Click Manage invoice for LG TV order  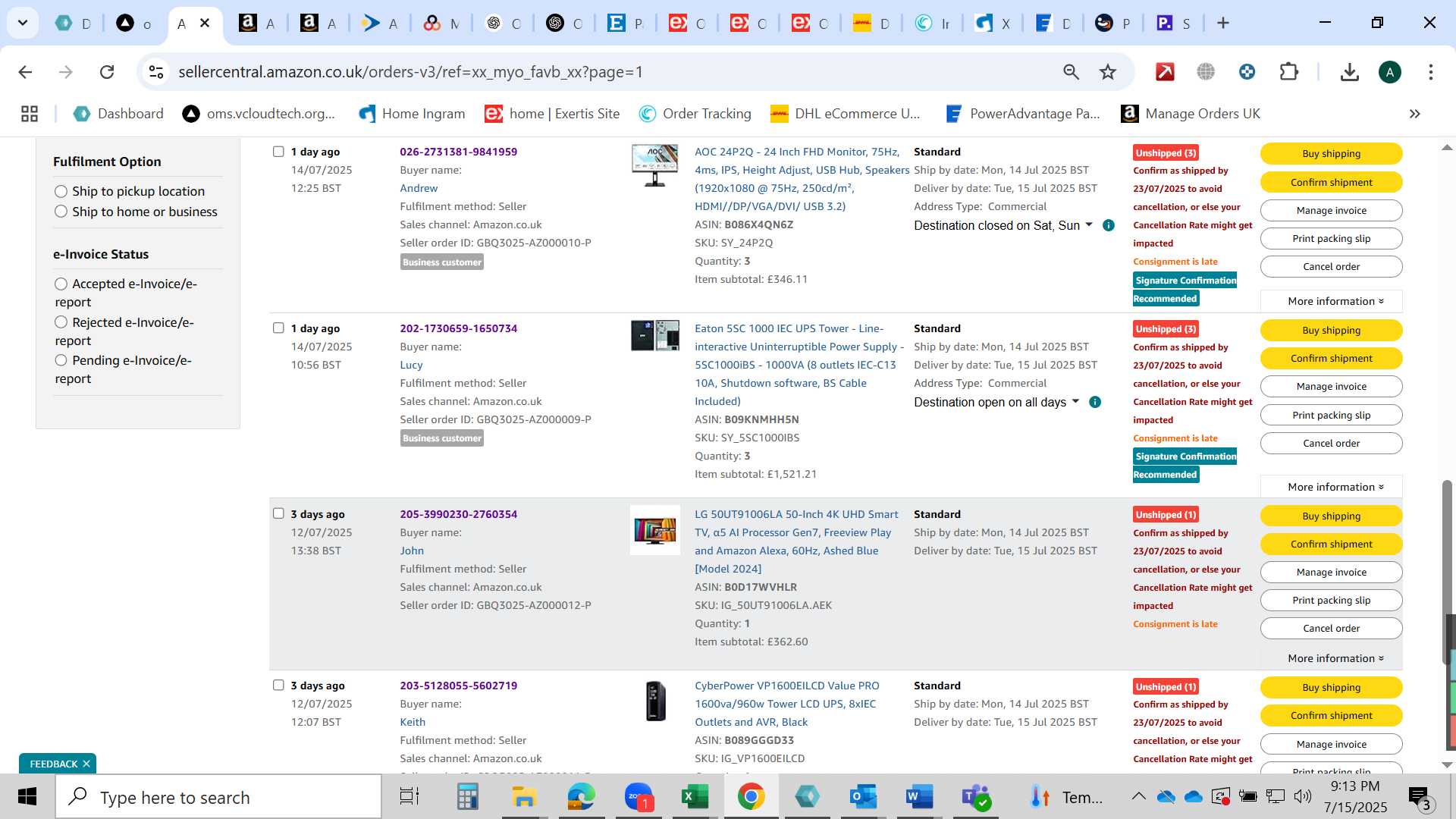[x=1331, y=572]
